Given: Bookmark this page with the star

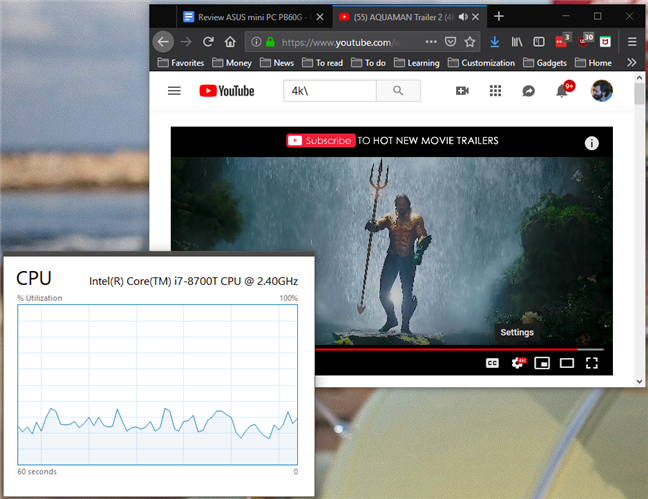Looking at the screenshot, I should tap(469, 41).
